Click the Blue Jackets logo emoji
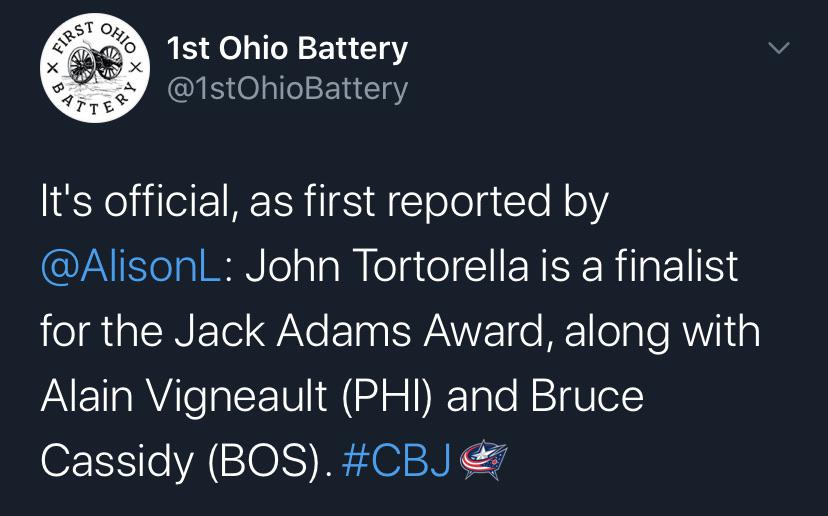 click(x=483, y=459)
